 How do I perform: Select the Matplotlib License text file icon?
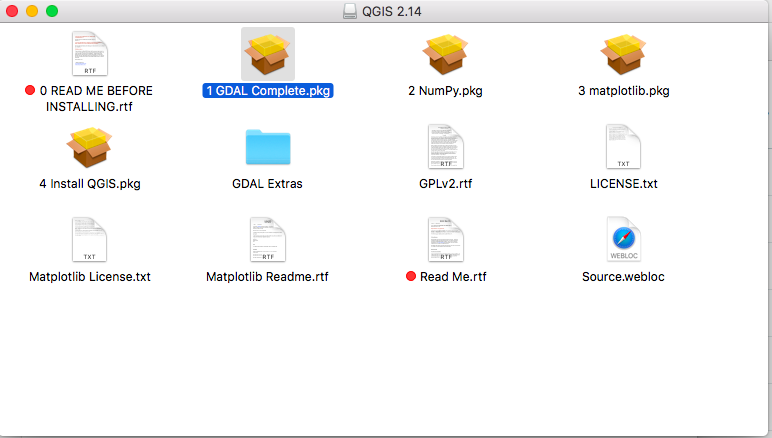click(90, 240)
